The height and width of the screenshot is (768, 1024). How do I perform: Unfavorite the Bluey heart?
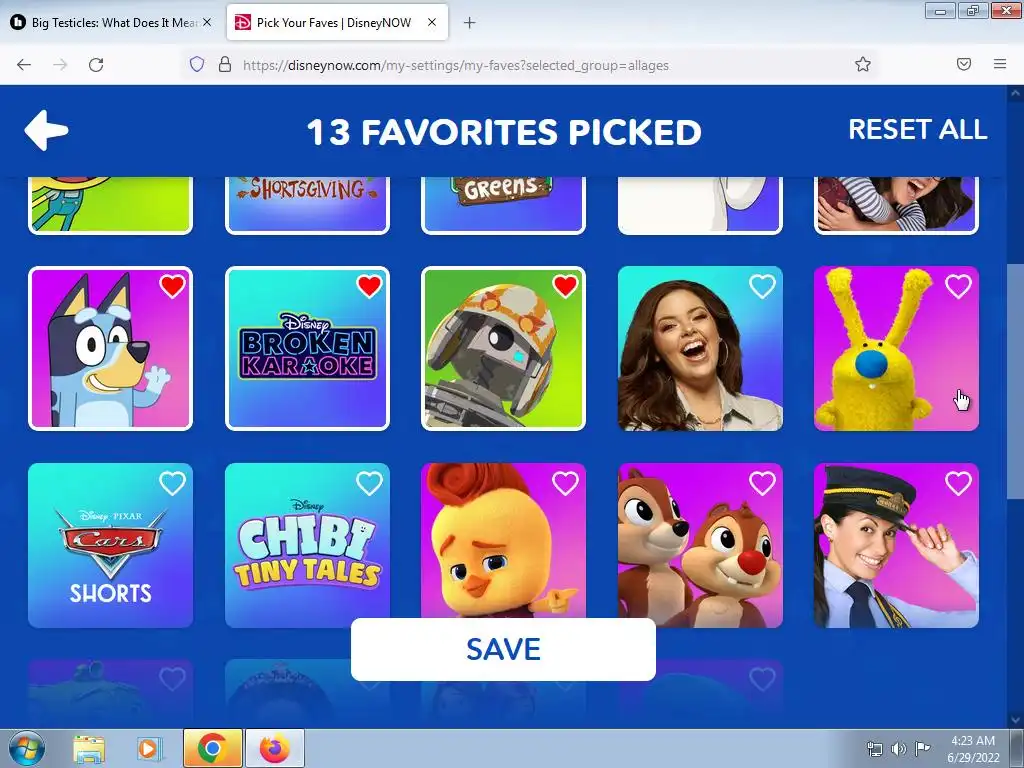point(172,286)
